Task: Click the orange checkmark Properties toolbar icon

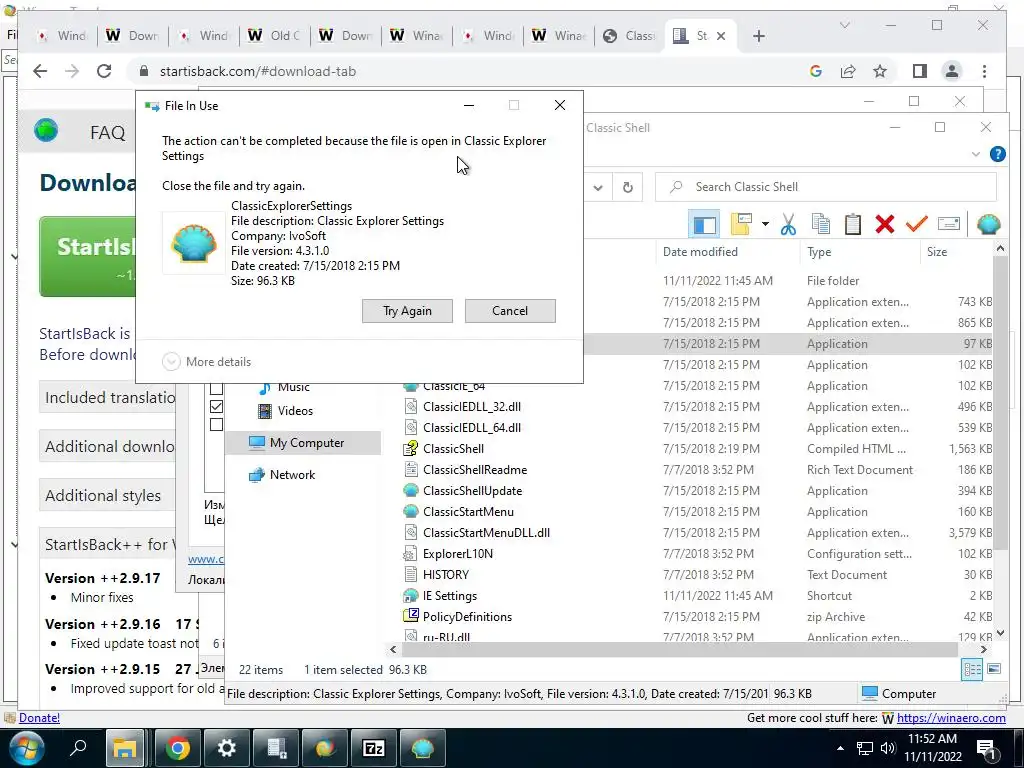Action: tap(917, 223)
